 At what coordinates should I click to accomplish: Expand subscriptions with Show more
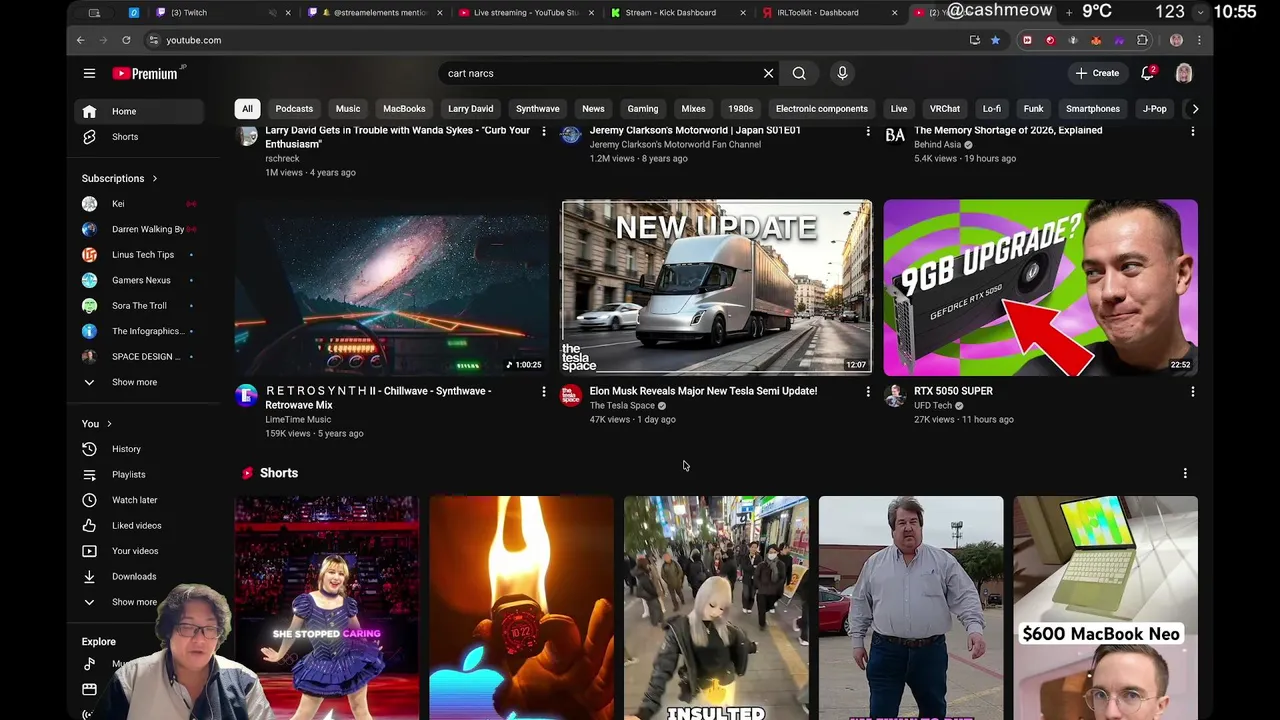coord(140,382)
